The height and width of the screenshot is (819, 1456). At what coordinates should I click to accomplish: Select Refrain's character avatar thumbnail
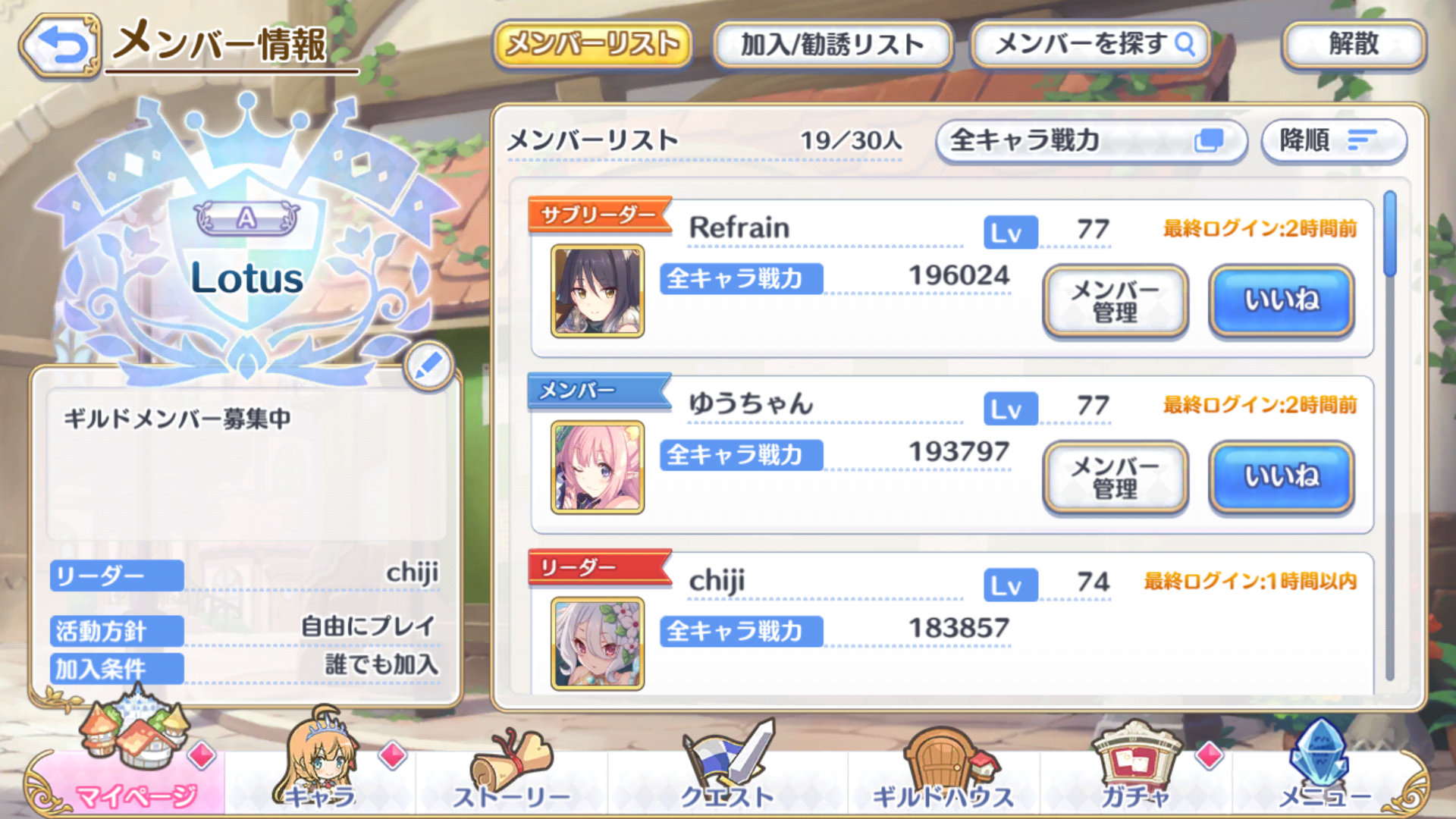598,291
